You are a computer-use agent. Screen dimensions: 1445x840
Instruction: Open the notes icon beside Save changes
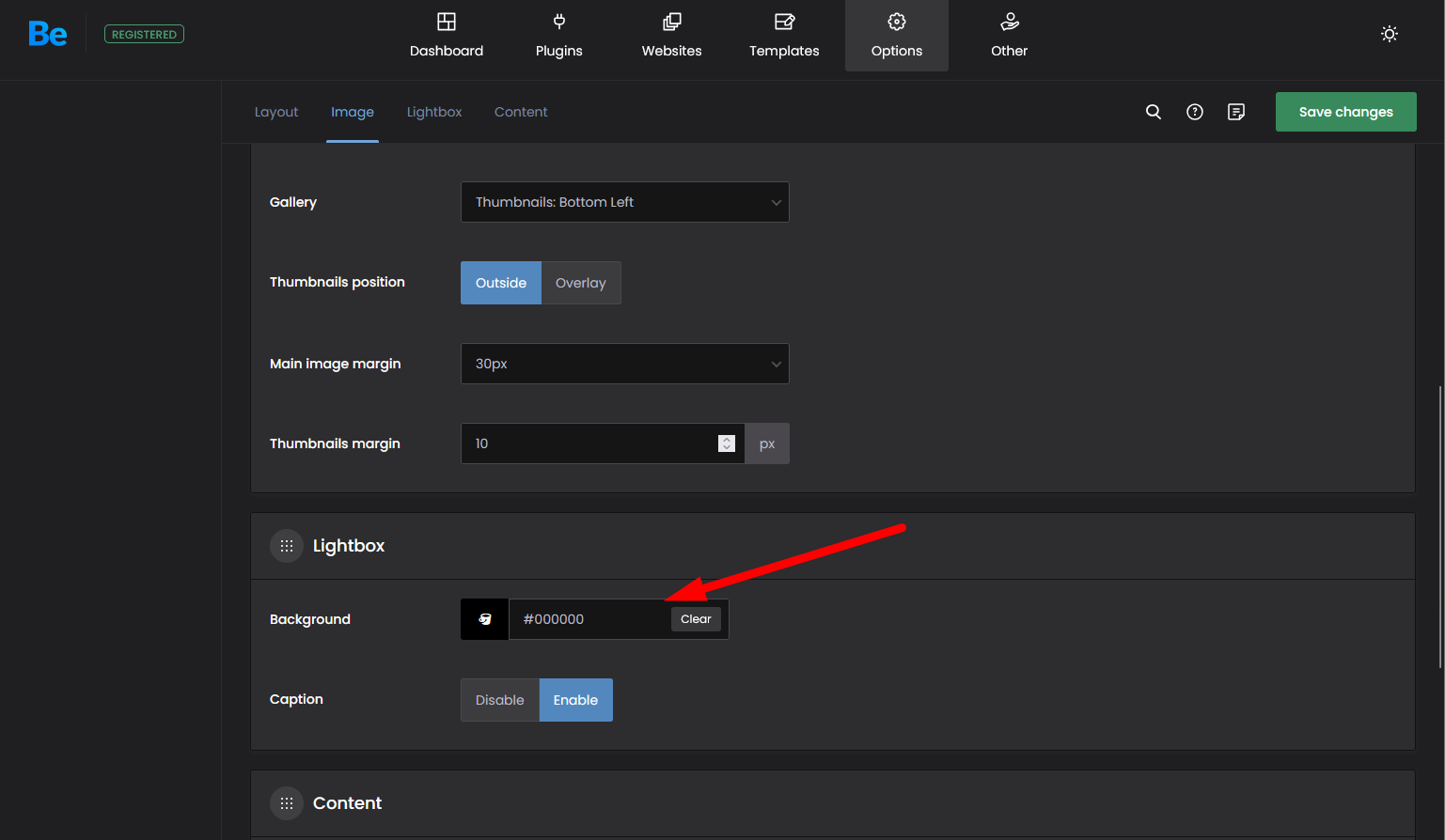tap(1236, 112)
